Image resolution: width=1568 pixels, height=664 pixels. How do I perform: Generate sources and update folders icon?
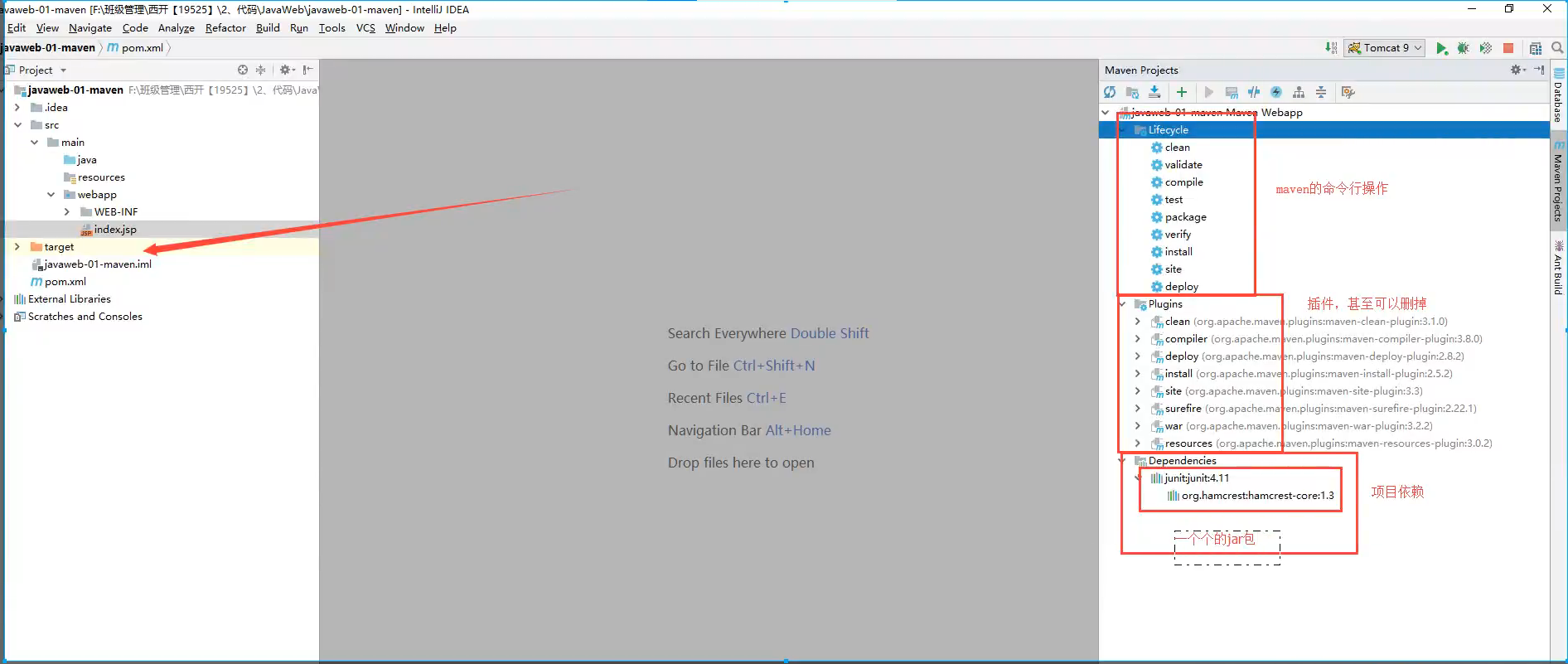pos(1132,93)
